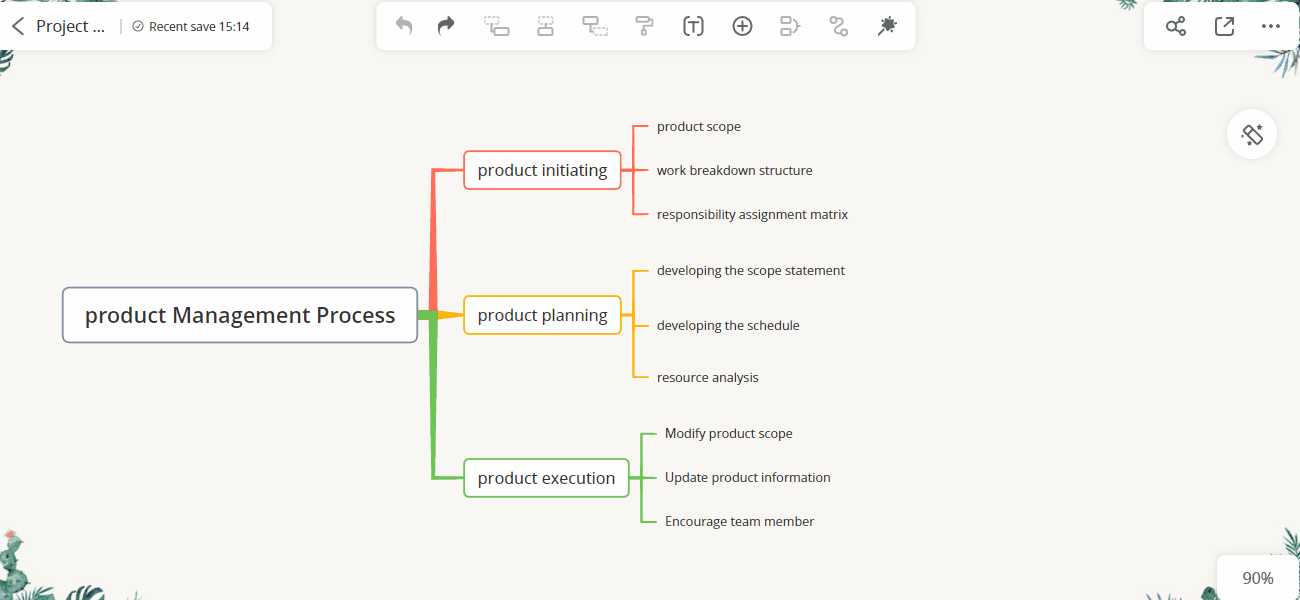Open the insert plus-circle tool
The image size is (1300, 600).
(742, 26)
